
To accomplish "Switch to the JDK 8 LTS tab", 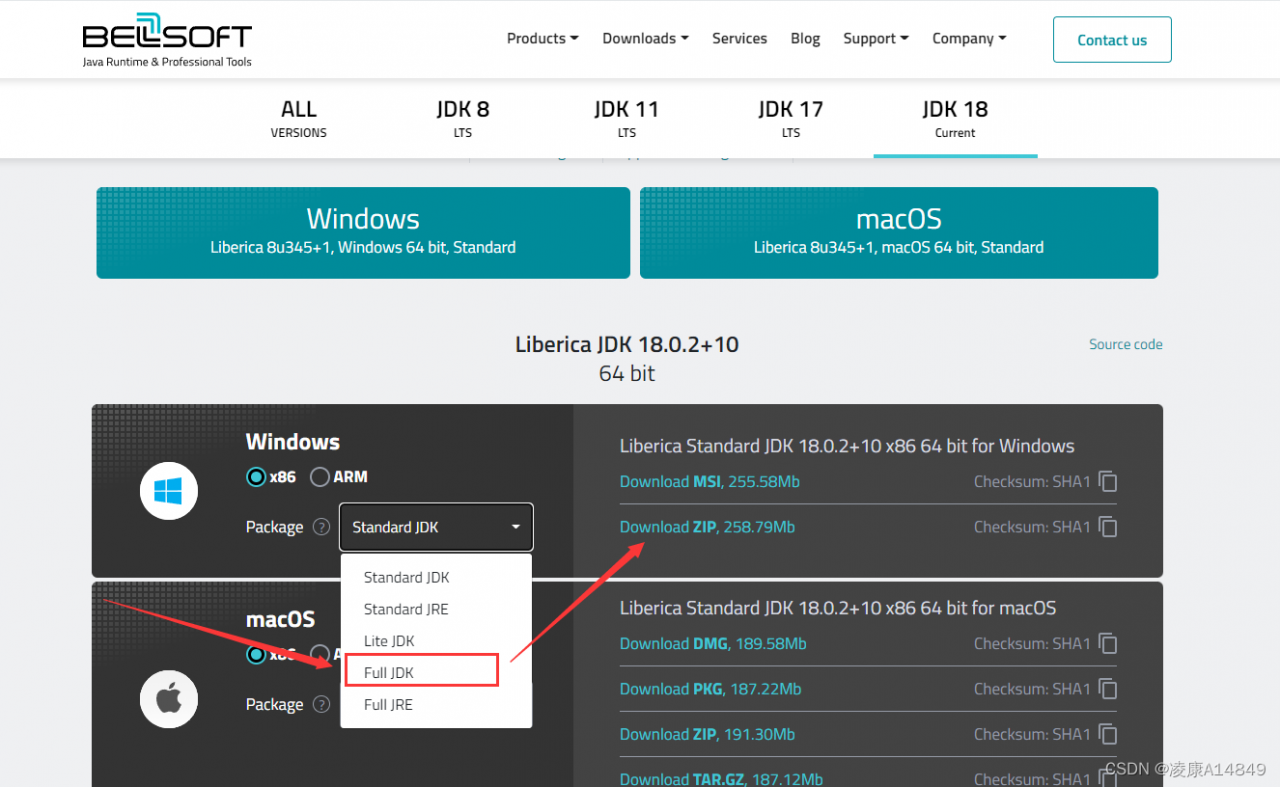I will click(463, 118).
